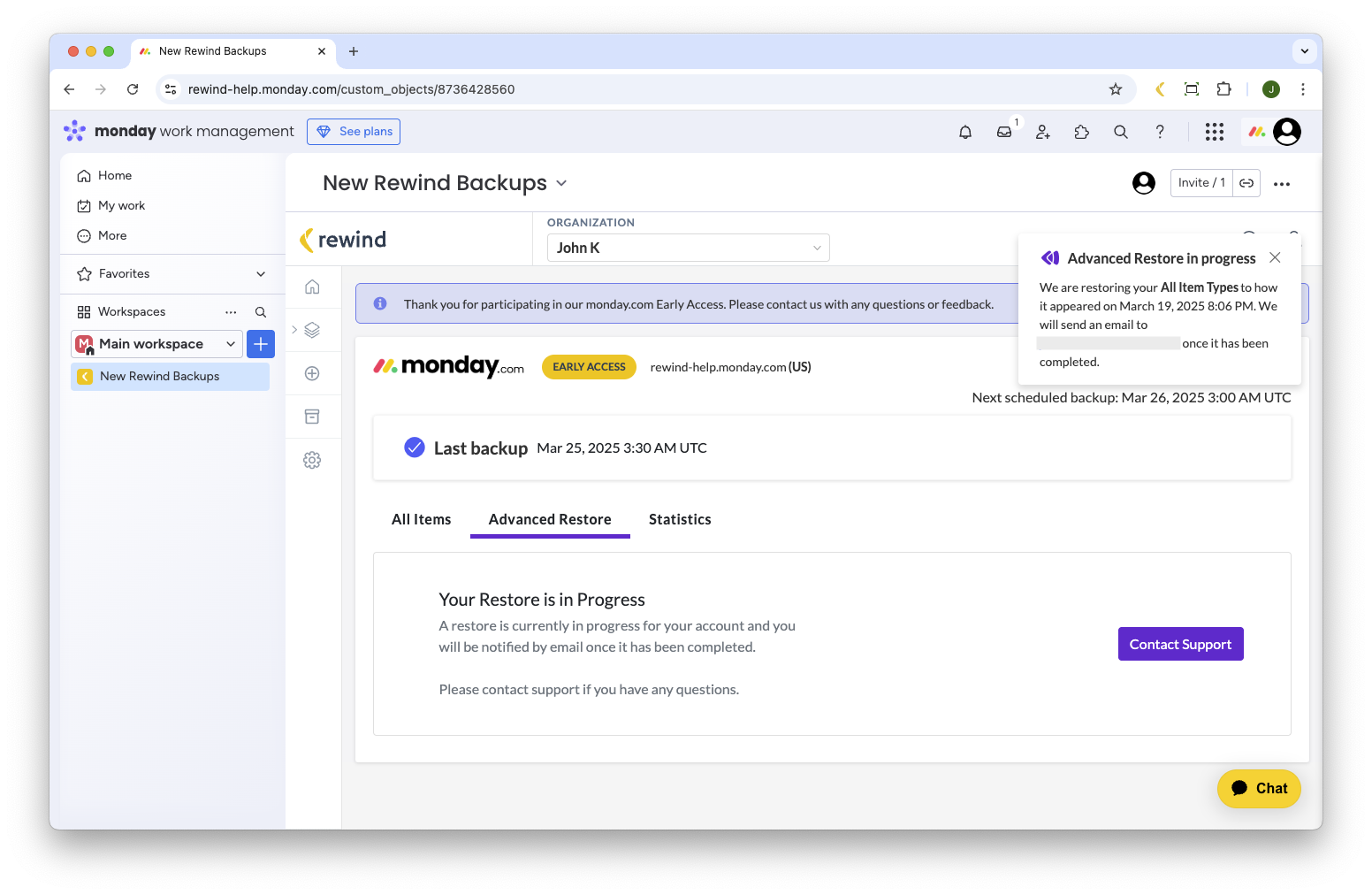
Task: Open the notifications bell
Action: pos(965,132)
